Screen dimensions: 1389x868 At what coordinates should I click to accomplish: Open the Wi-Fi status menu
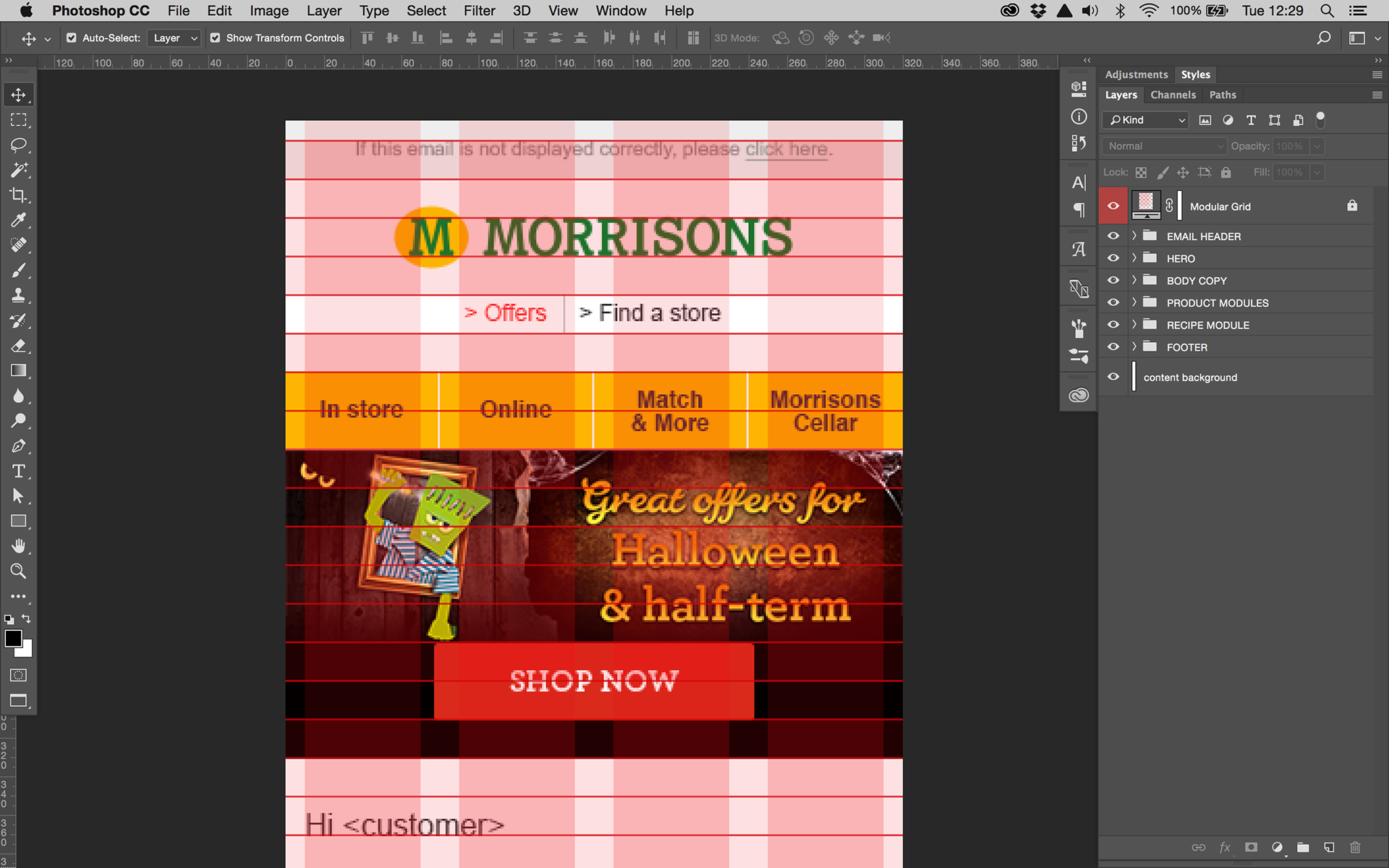1148,11
